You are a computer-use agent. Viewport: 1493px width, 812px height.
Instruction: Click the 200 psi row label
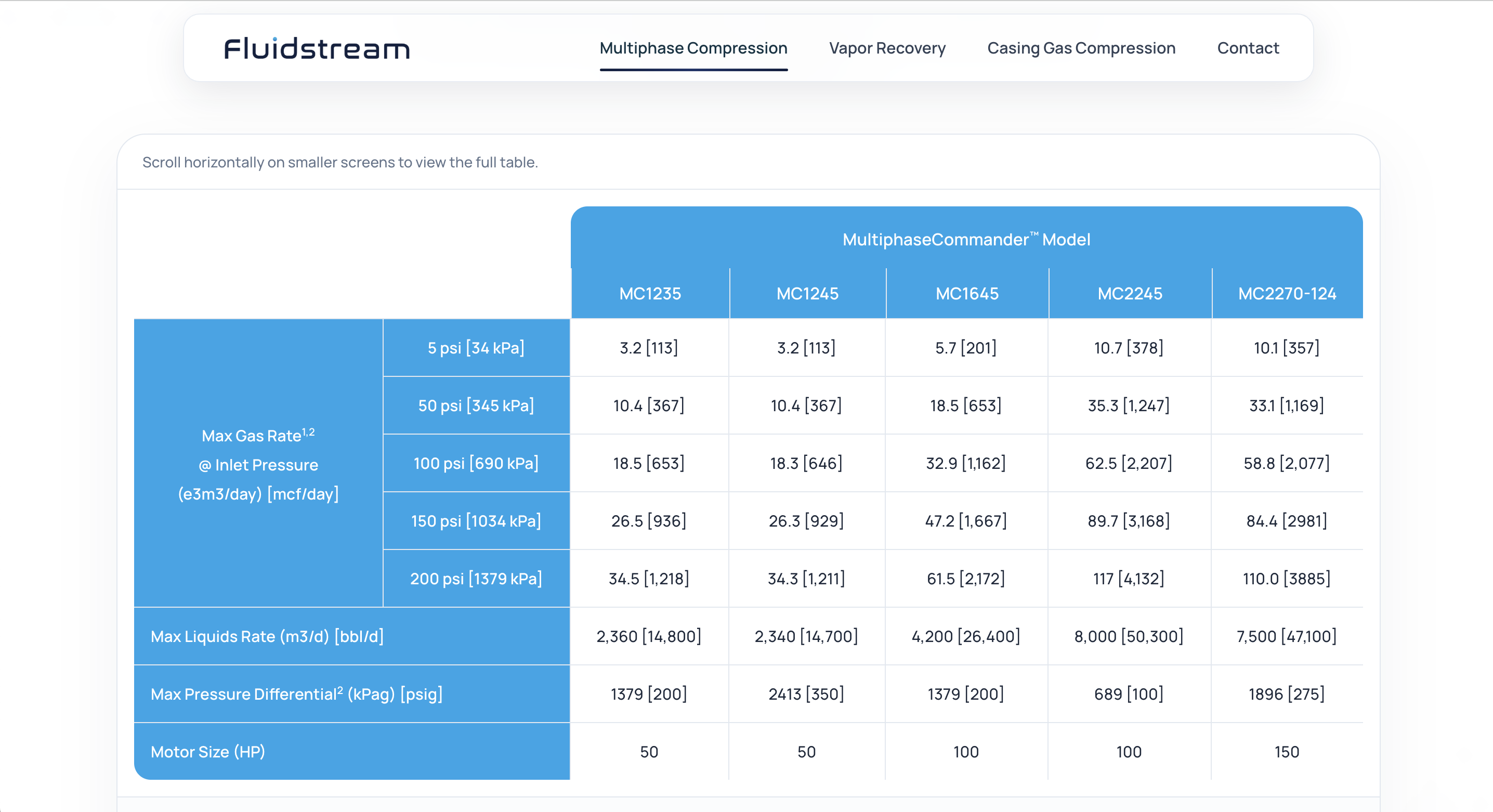click(476, 578)
